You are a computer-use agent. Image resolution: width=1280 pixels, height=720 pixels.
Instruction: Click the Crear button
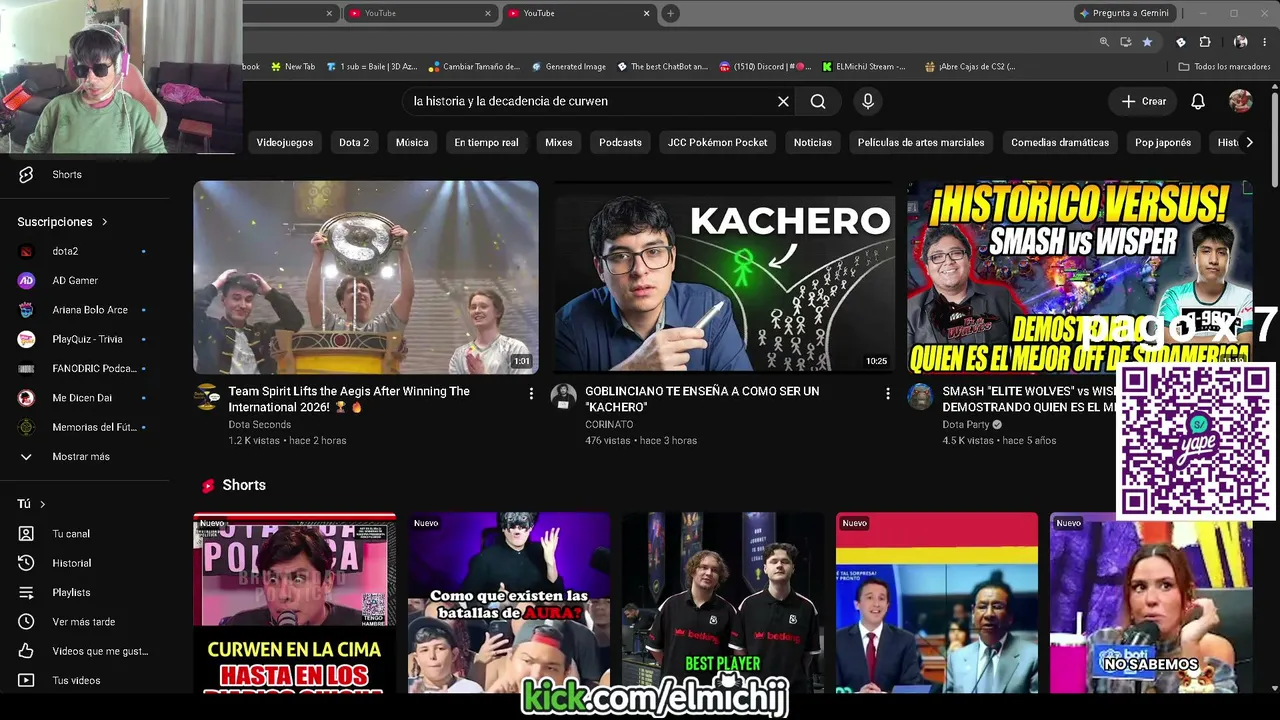point(1143,101)
